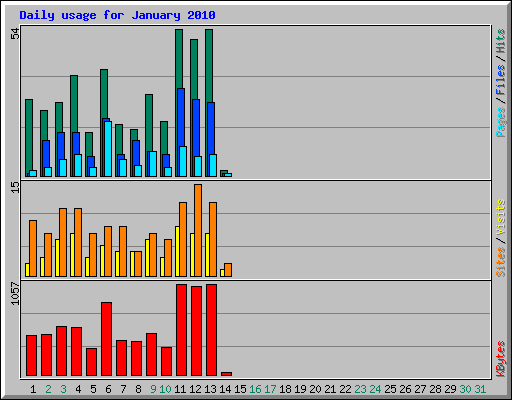The height and width of the screenshot is (400, 512).
Task: Click day label '26' on the axis
Action: (405, 389)
